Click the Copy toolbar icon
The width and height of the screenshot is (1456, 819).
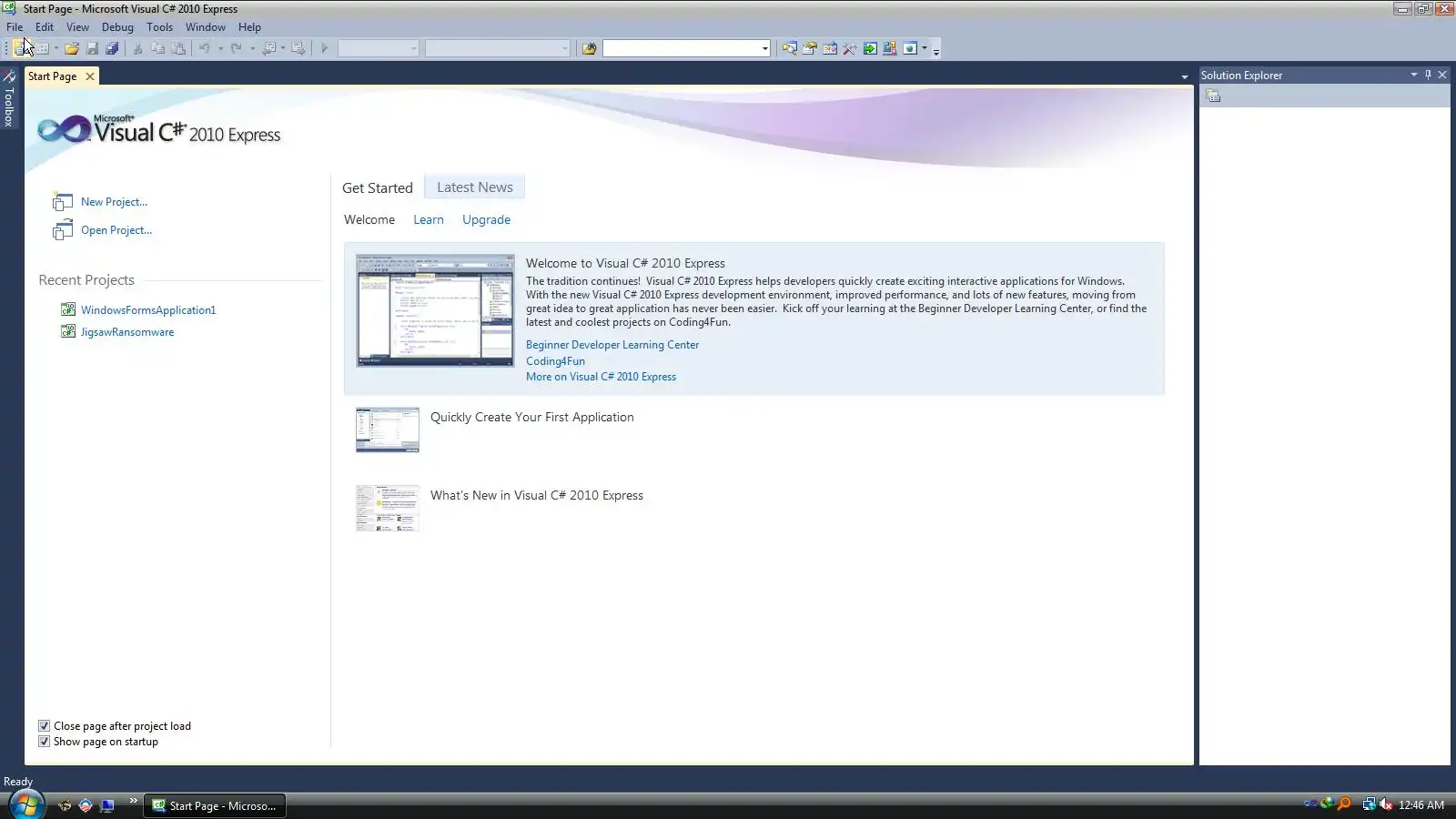(x=157, y=48)
